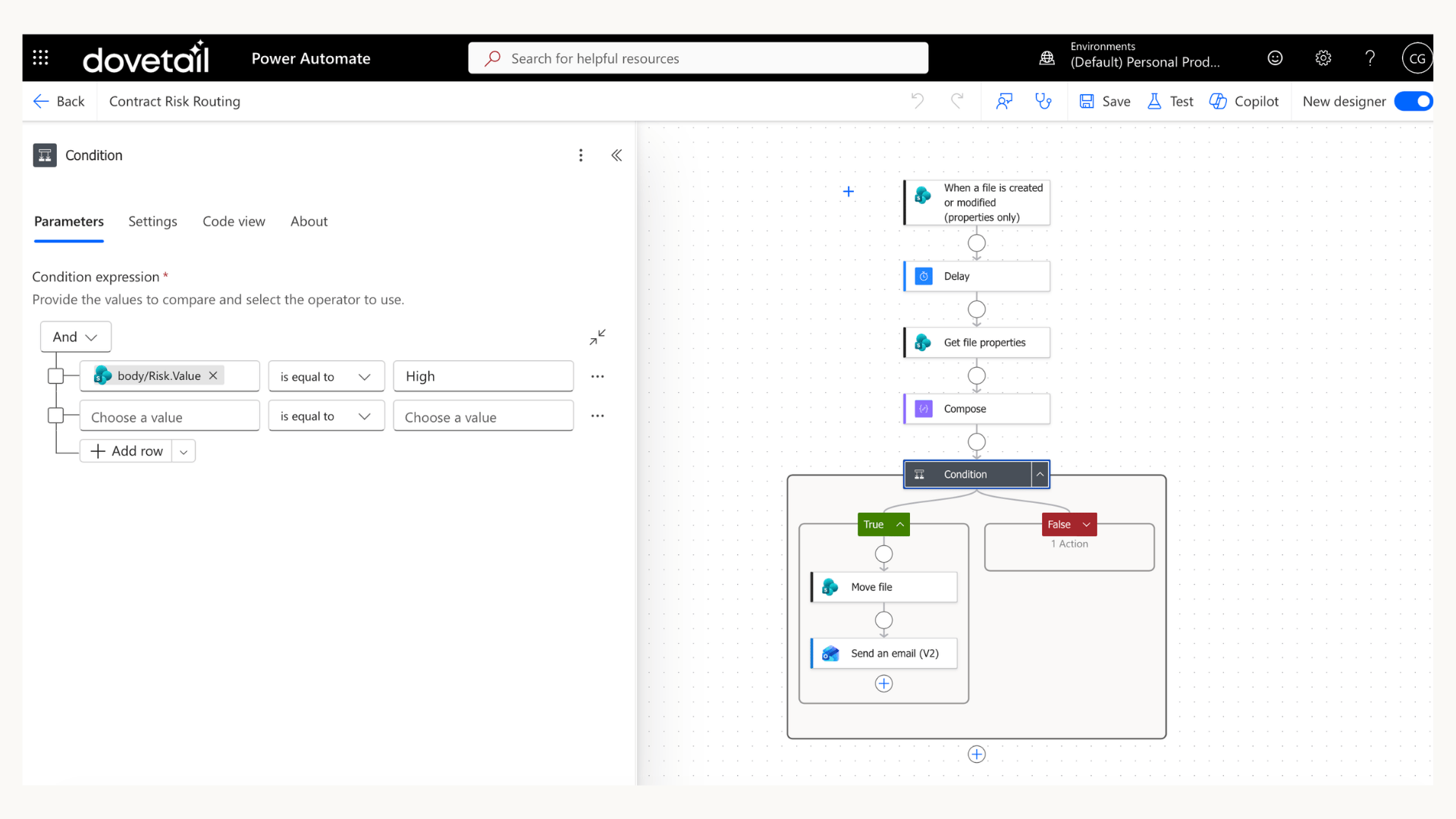Toggle the New designer switch
This screenshot has height=819, width=1456.
coord(1413,101)
